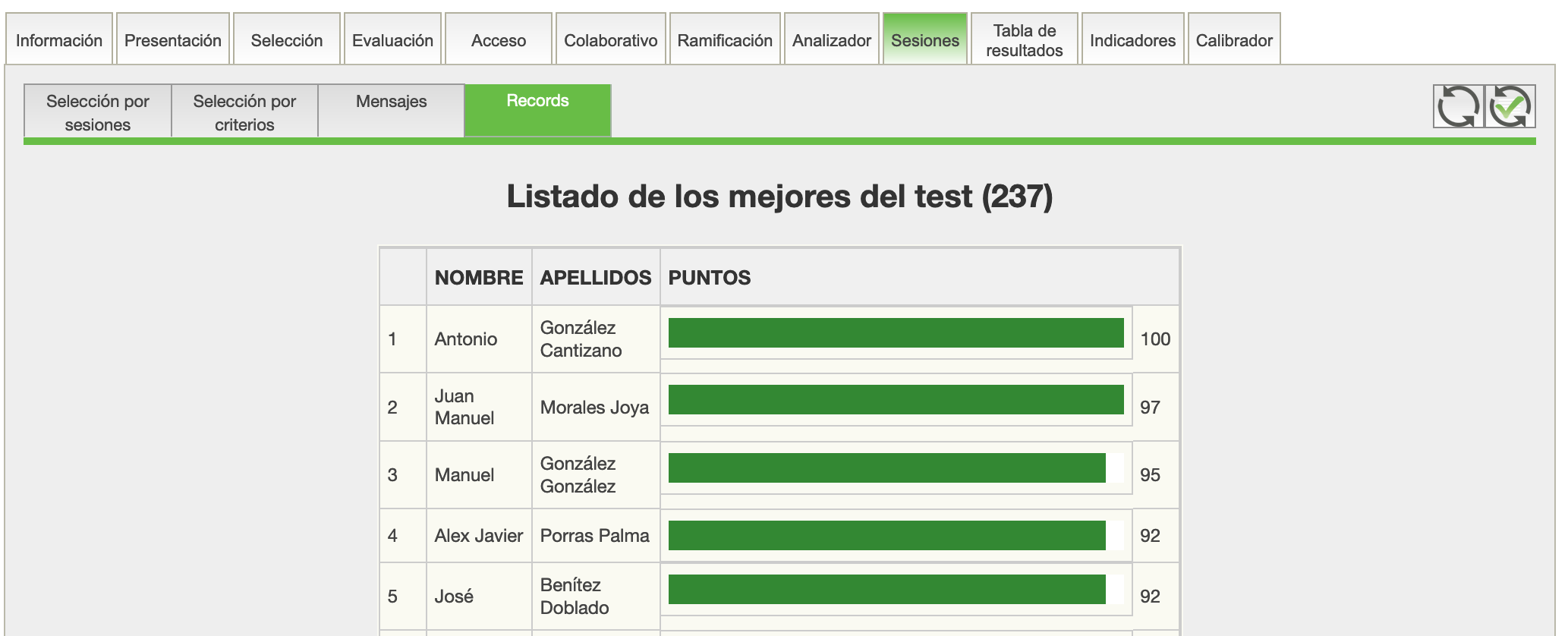1568x636 pixels.
Task: Switch to the Colaborativo tab
Action: (x=611, y=40)
